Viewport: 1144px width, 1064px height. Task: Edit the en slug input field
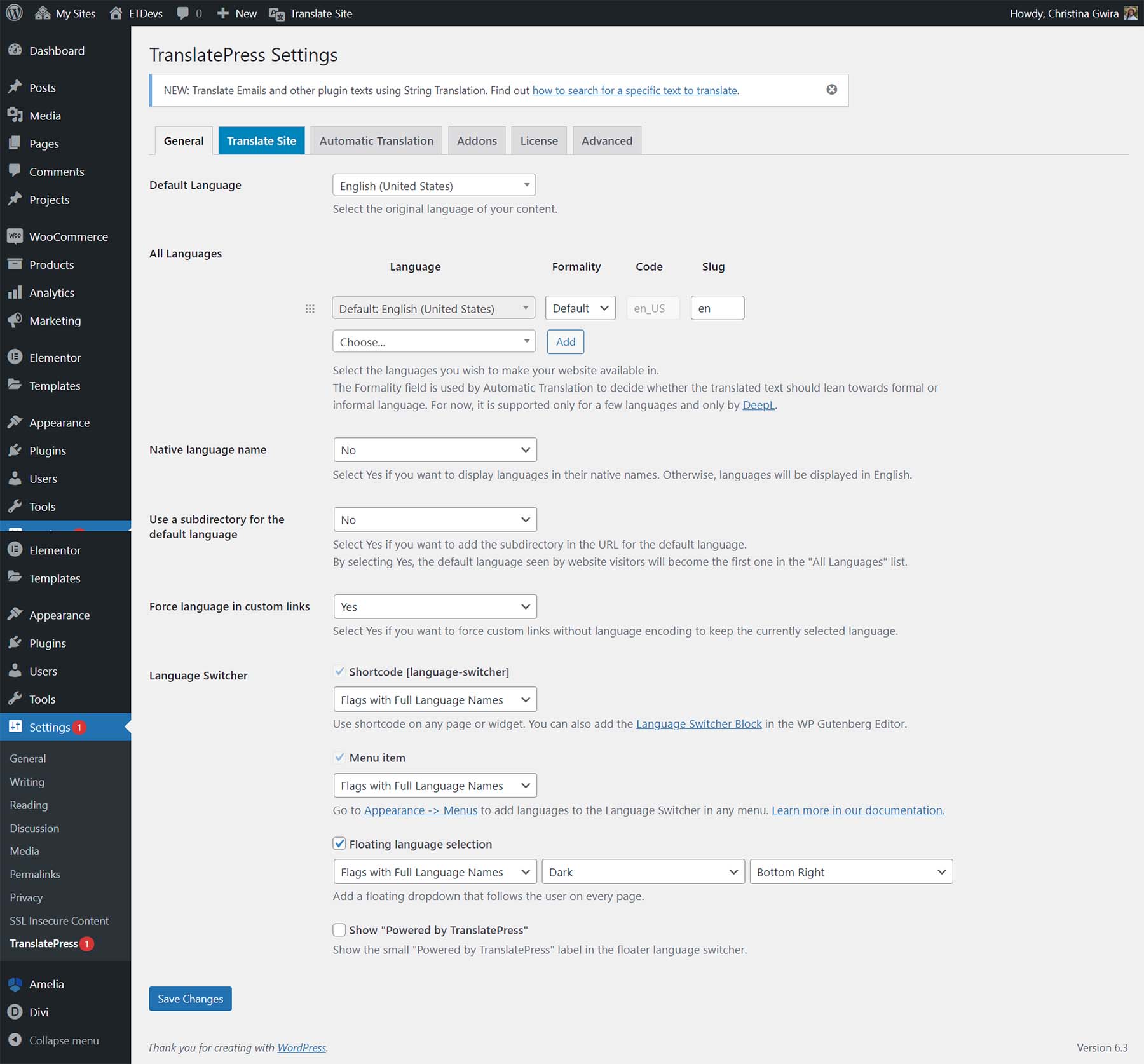click(x=717, y=308)
